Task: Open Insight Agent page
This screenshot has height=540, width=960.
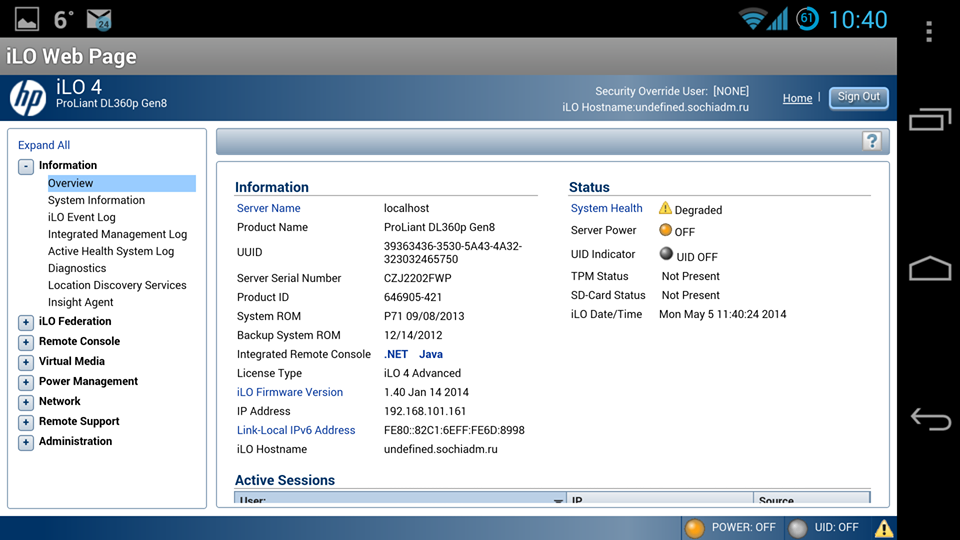Action: 80,302
